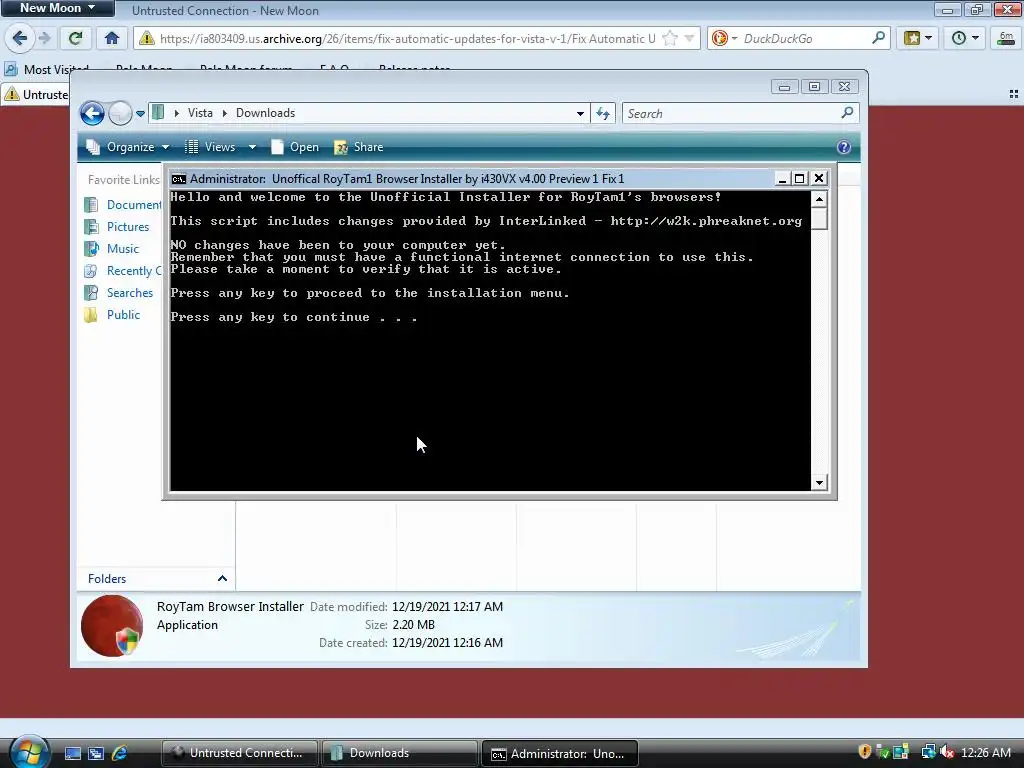Minimize the command prompt window
The height and width of the screenshot is (768, 1024).
(x=781, y=179)
